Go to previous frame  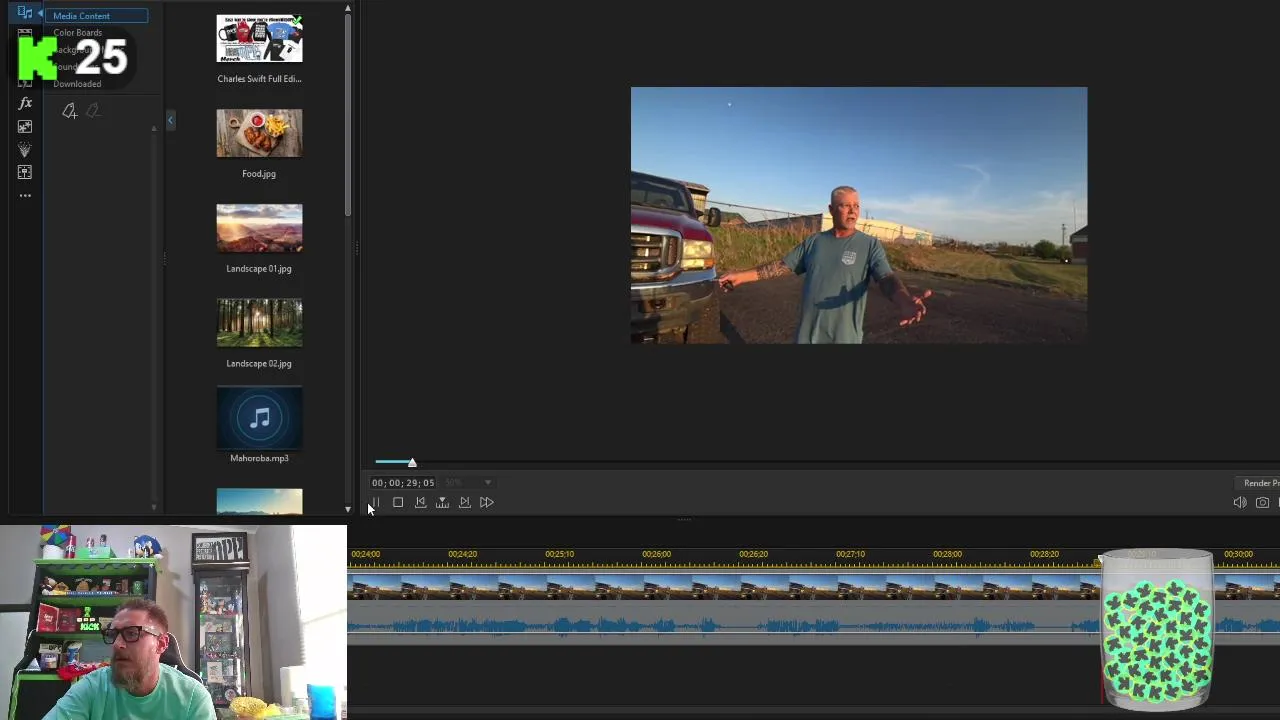[x=420, y=502]
